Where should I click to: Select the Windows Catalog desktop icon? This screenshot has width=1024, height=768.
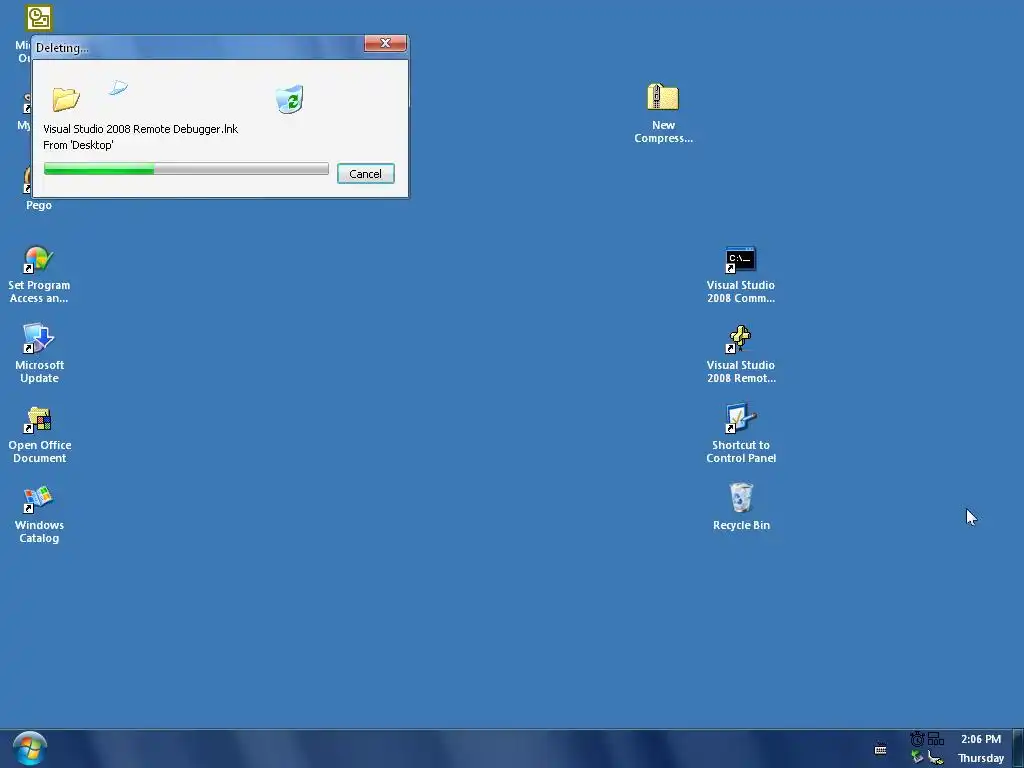tap(39, 500)
